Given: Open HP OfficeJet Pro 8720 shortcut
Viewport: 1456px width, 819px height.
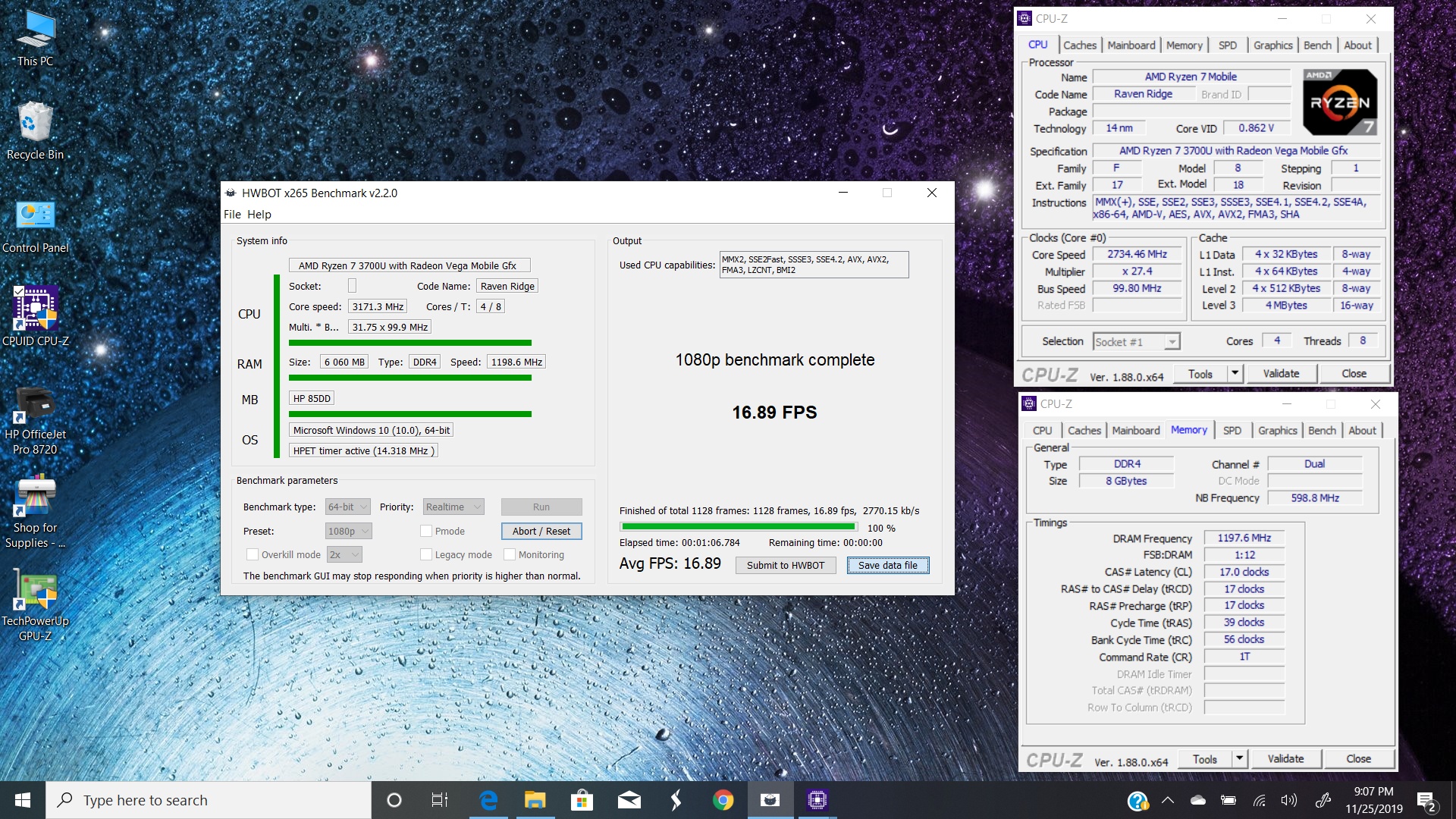Looking at the screenshot, I should pyautogui.click(x=35, y=421).
